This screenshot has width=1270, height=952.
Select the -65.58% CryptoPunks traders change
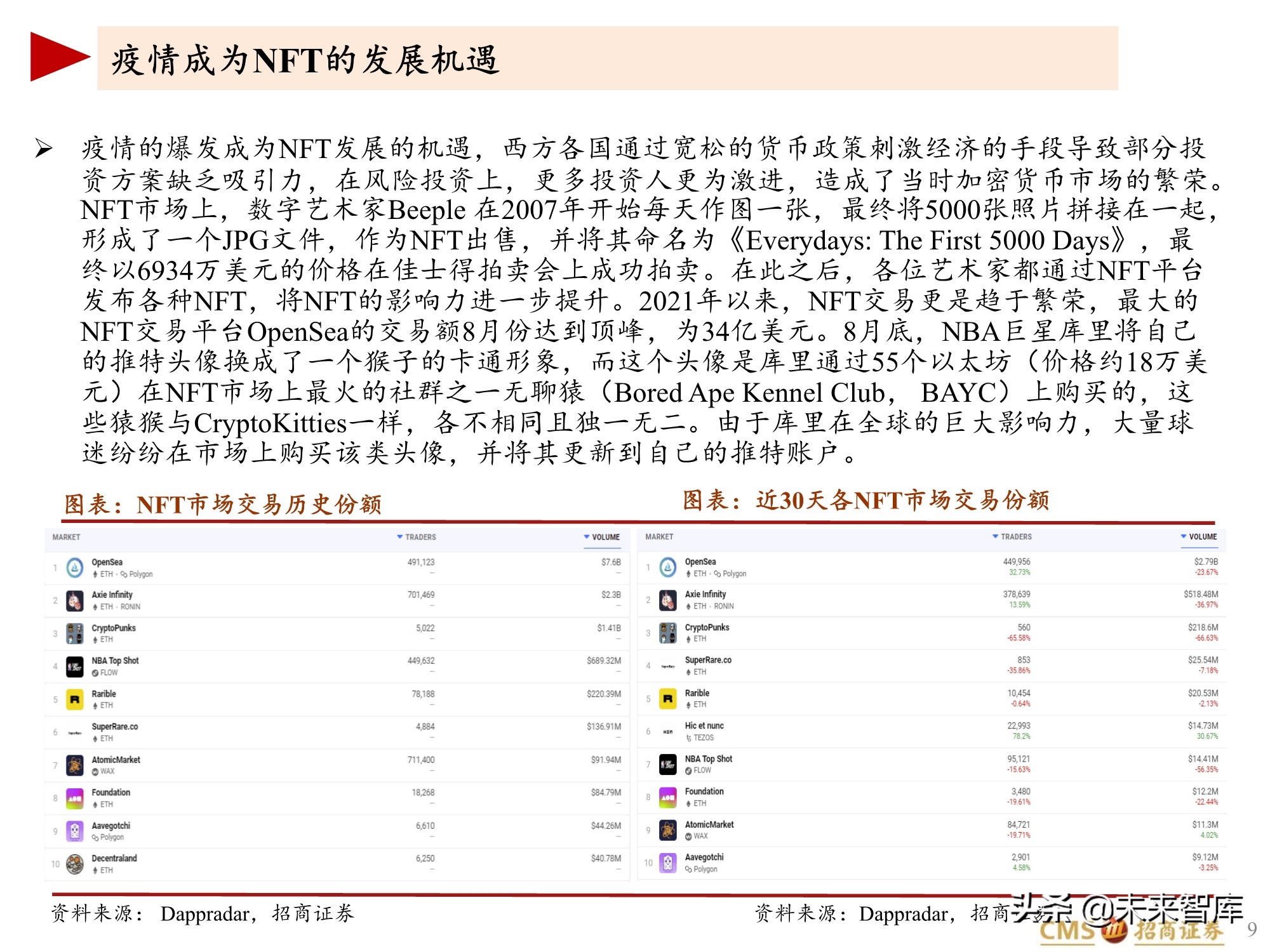point(1019,638)
